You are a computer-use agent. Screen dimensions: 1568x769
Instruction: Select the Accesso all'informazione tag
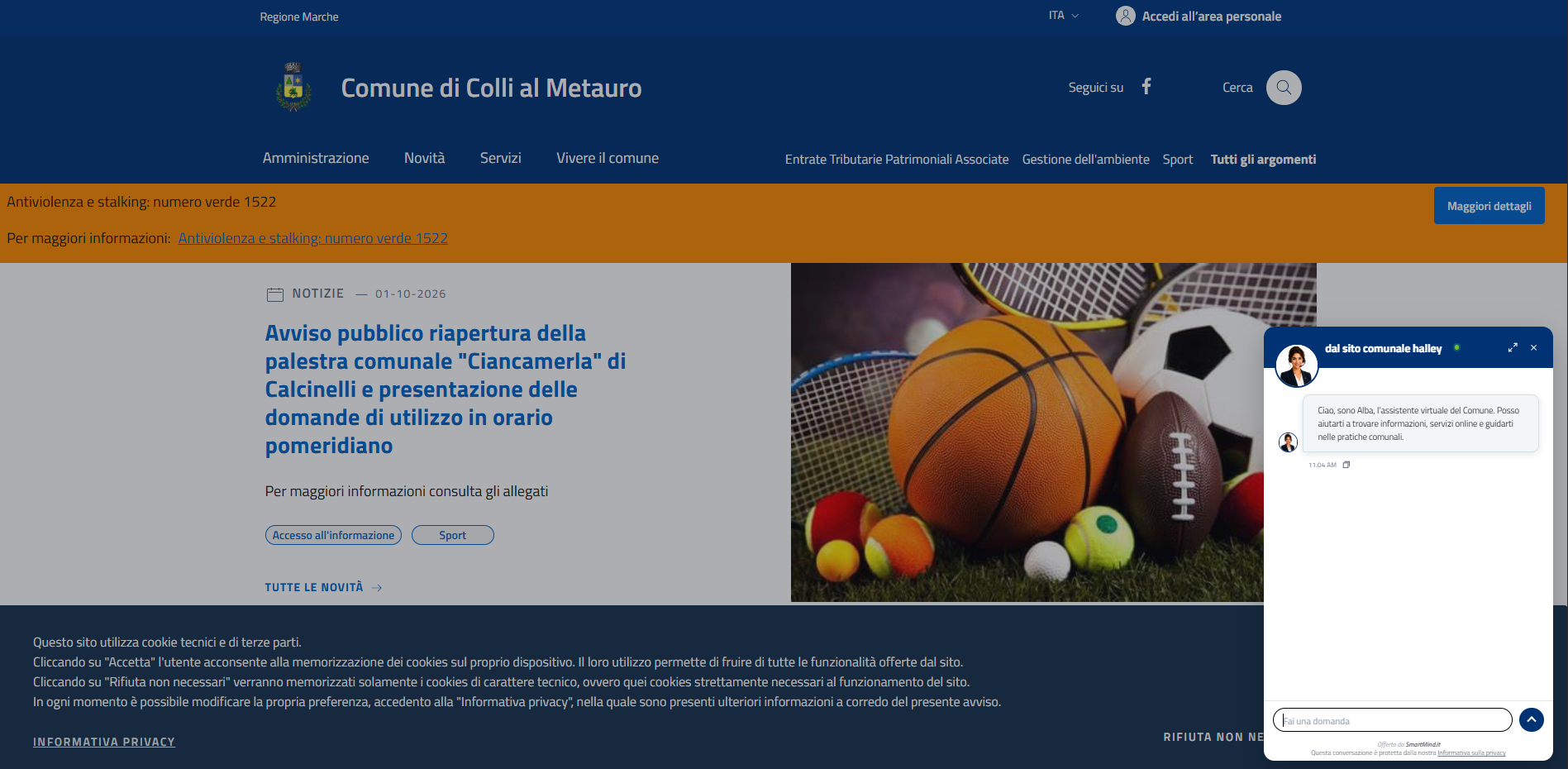pyautogui.click(x=333, y=535)
